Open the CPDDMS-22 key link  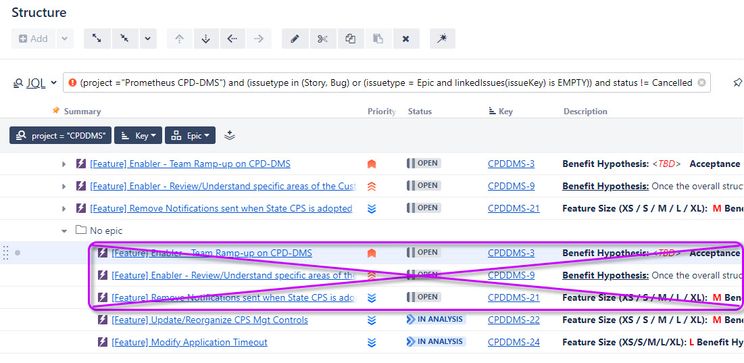(513, 320)
